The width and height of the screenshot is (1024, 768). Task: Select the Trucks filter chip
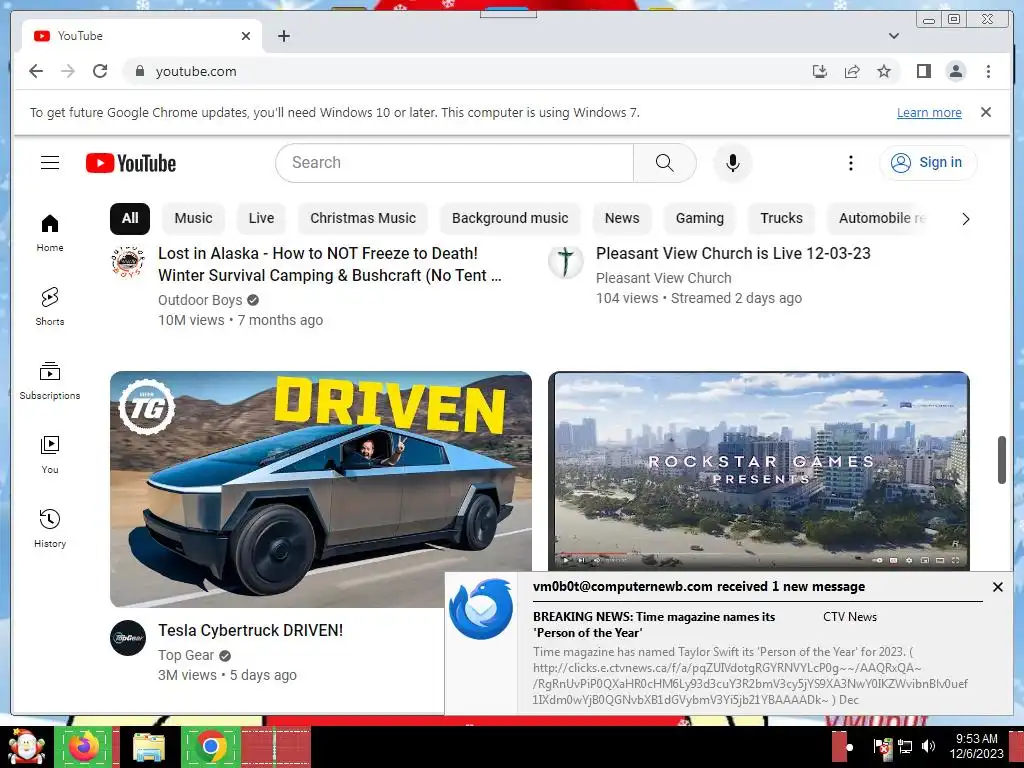[x=781, y=218]
